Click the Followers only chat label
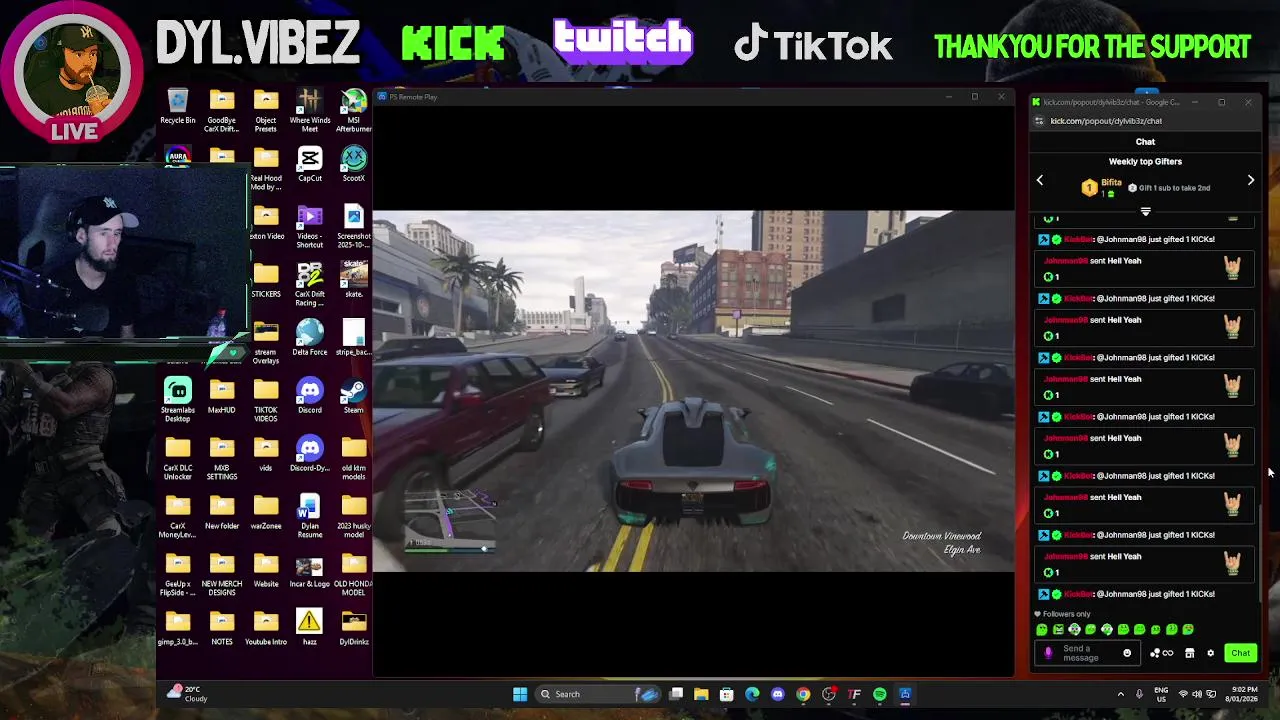The image size is (1280, 720). (1066, 614)
